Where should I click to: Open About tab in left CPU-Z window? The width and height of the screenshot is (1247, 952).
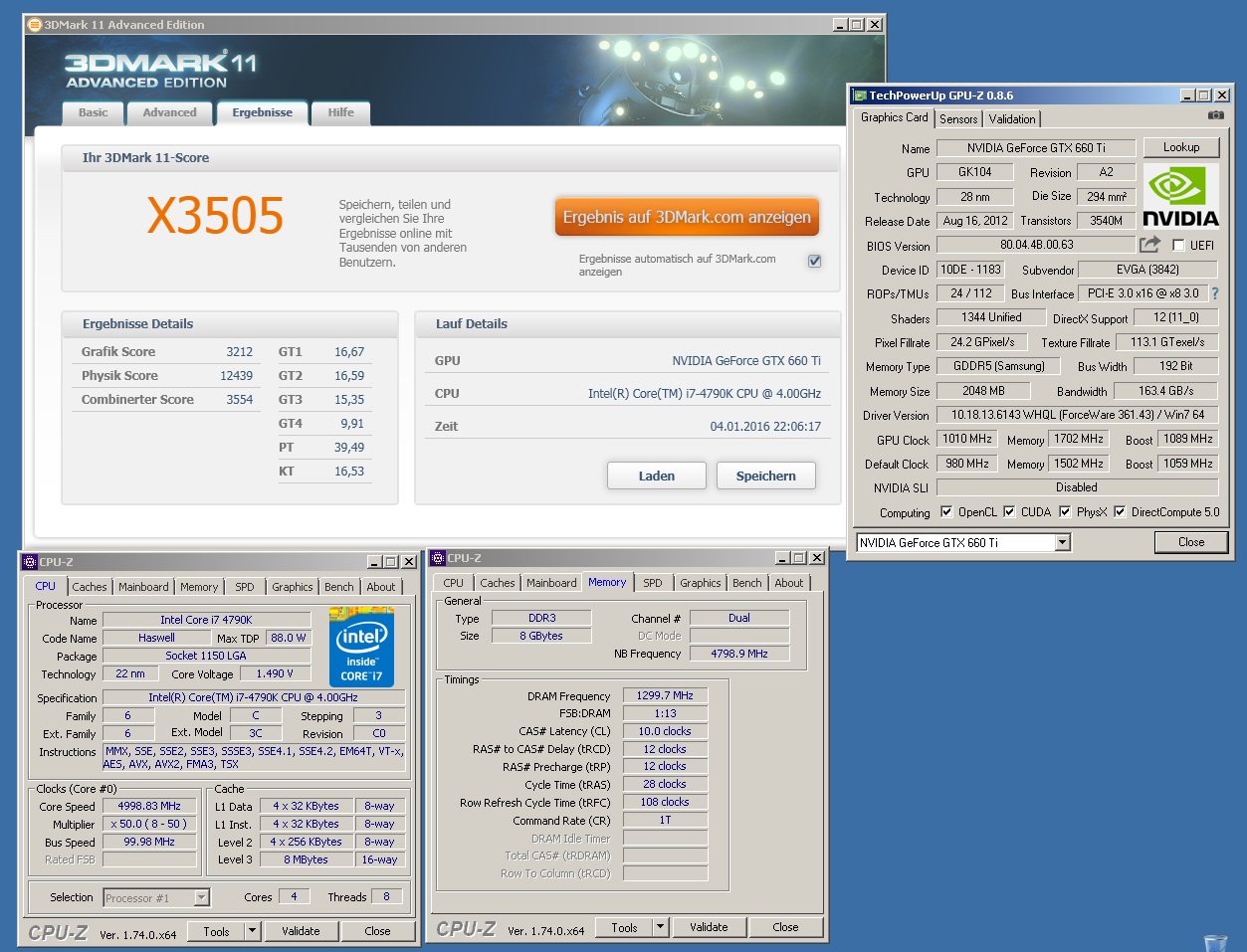(381, 587)
